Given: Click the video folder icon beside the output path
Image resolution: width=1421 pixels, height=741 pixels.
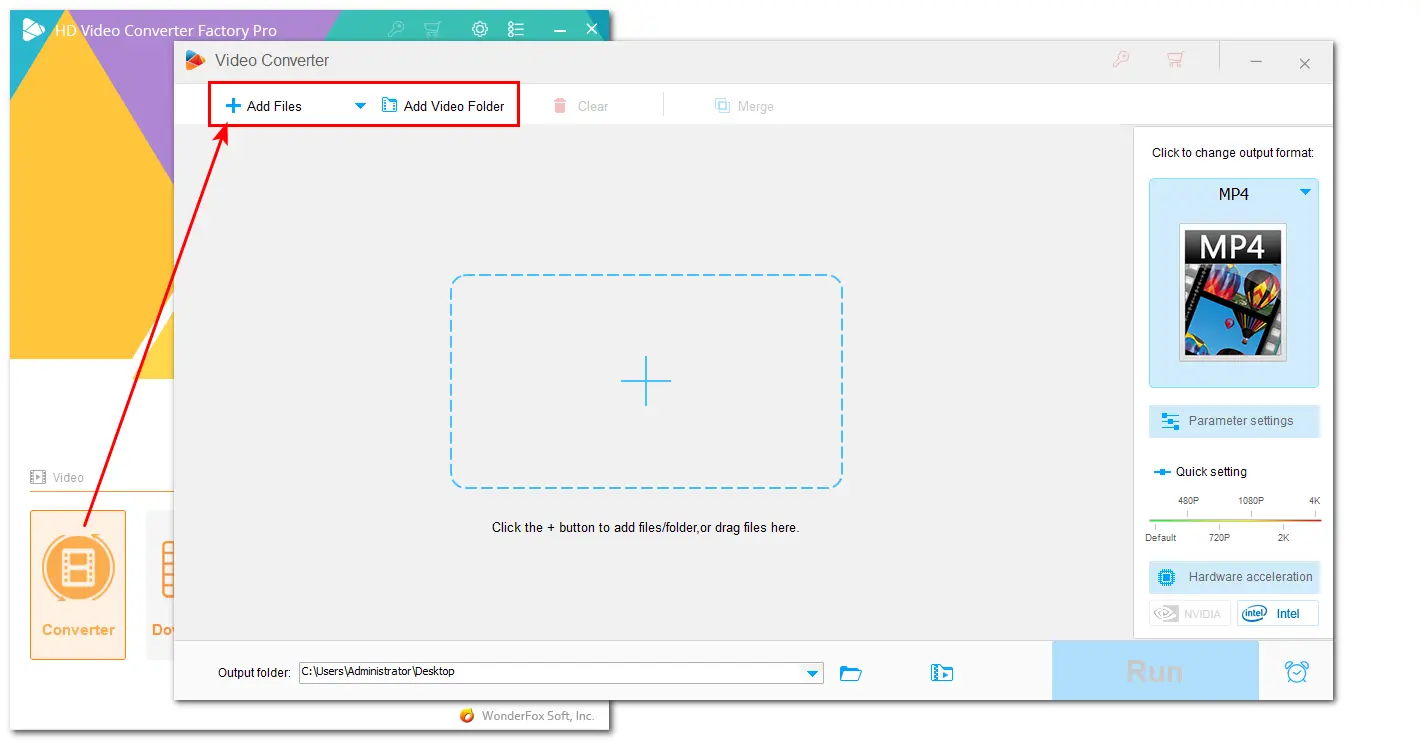Looking at the screenshot, I should (x=941, y=673).
